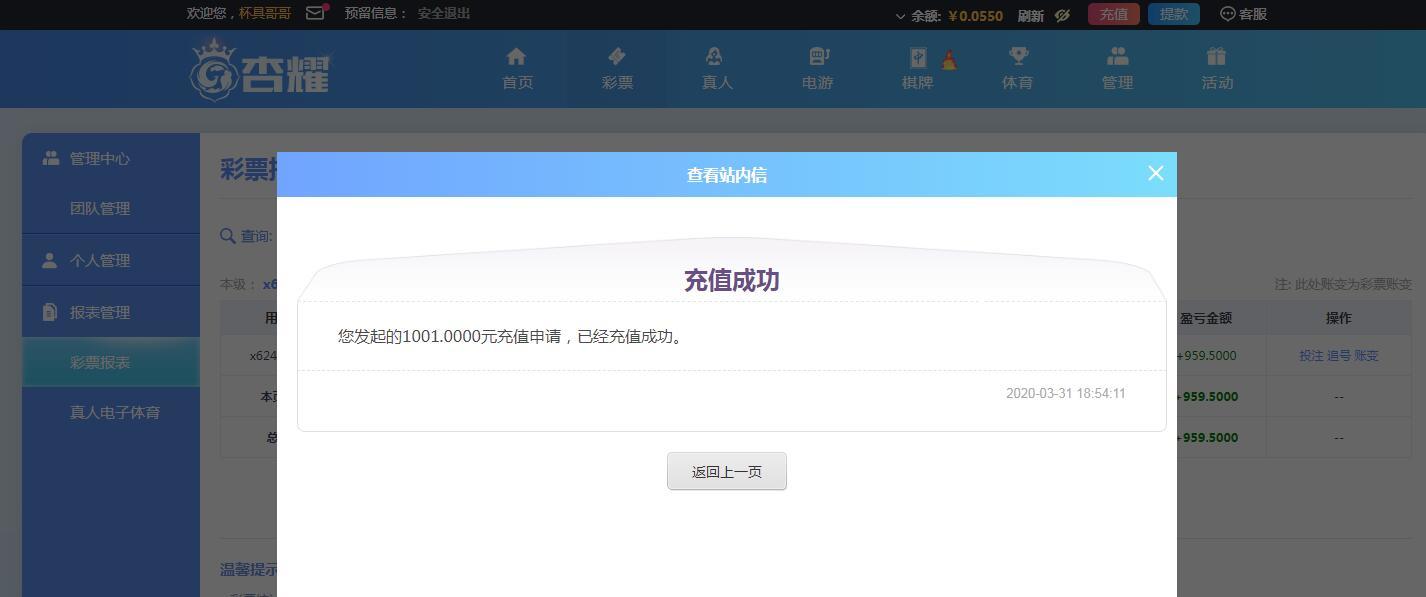This screenshot has height=597, width=1426.
Task: Click 安全退出 to log out
Action: tap(444, 13)
